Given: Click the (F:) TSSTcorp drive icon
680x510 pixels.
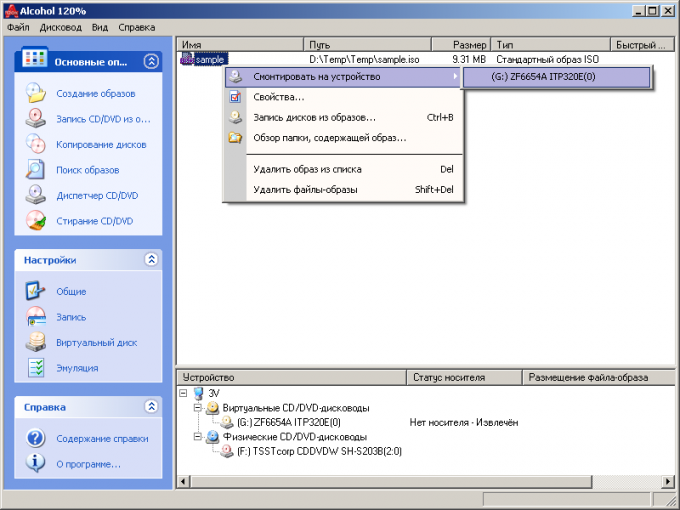Looking at the screenshot, I should (x=227, y=451).
